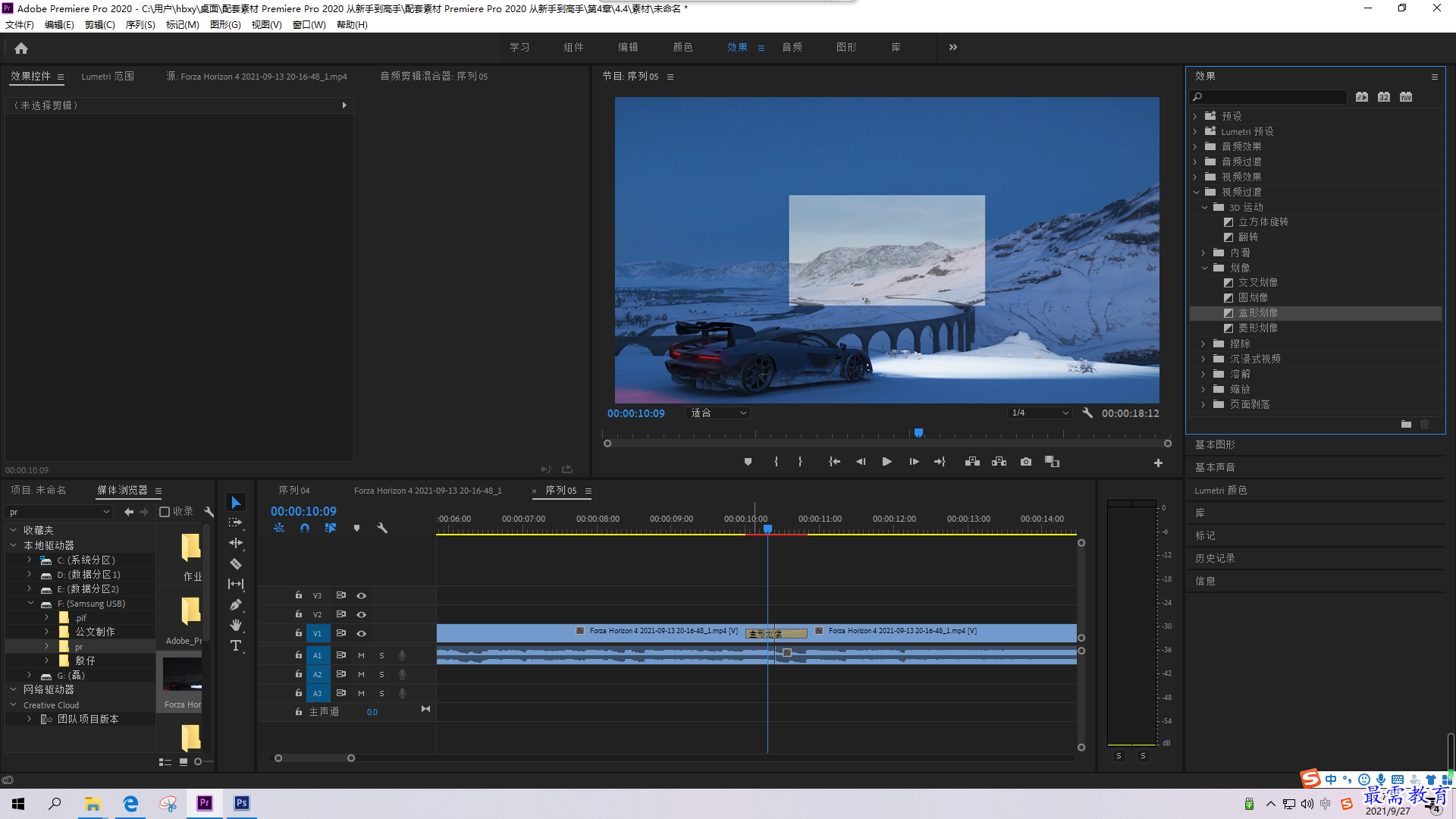Select the Razor tool

(236, 563)
